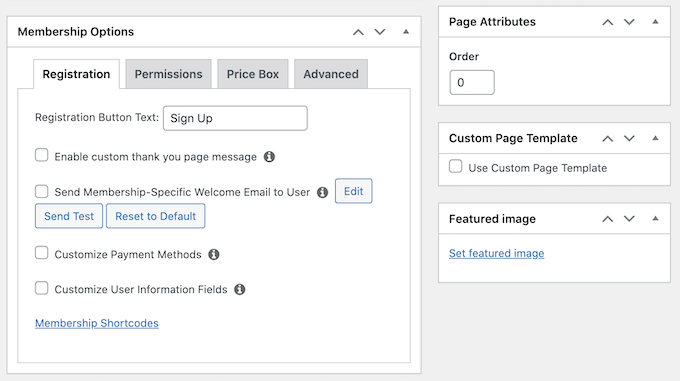Check Send Membership-Specific Welcome Email to User
This screenshot has width=680, height=381.
point(42,191)
